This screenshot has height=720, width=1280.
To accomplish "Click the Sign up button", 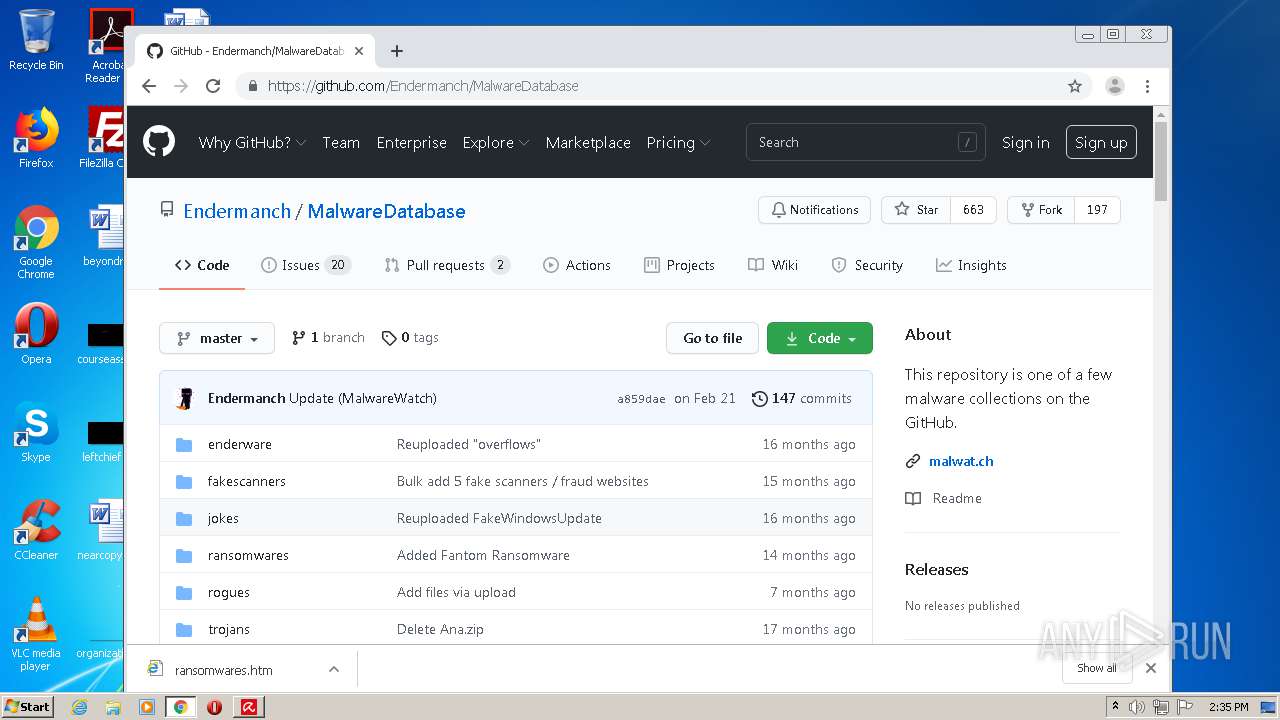I will point(1101,142).
